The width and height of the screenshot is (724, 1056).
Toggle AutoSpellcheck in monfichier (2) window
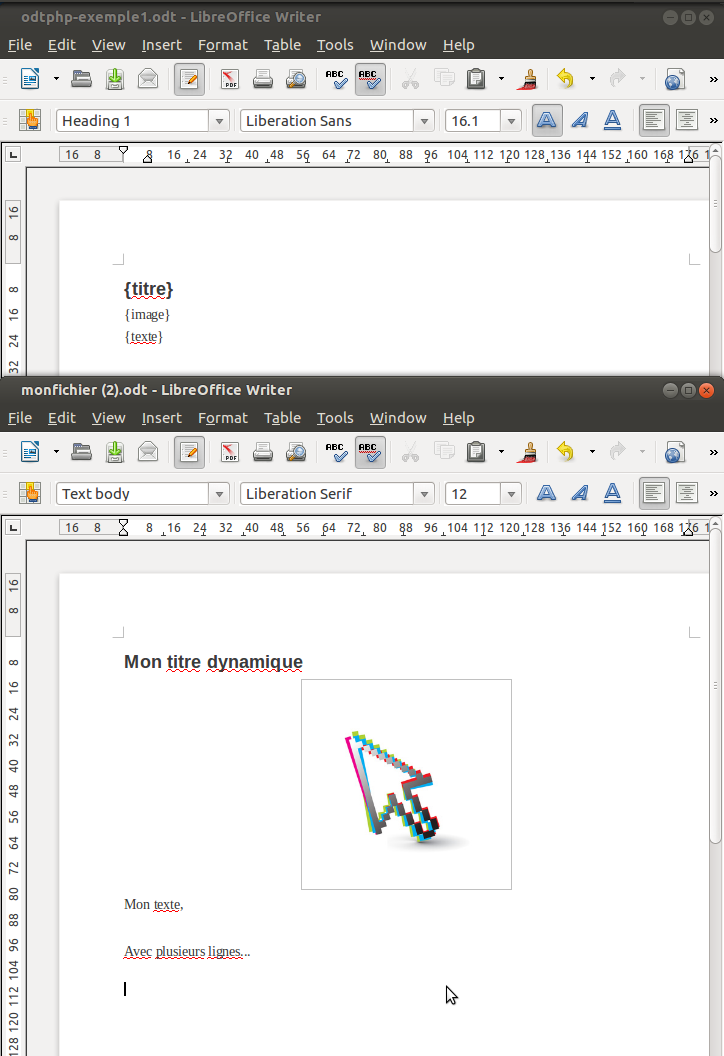tap(370, 453)
